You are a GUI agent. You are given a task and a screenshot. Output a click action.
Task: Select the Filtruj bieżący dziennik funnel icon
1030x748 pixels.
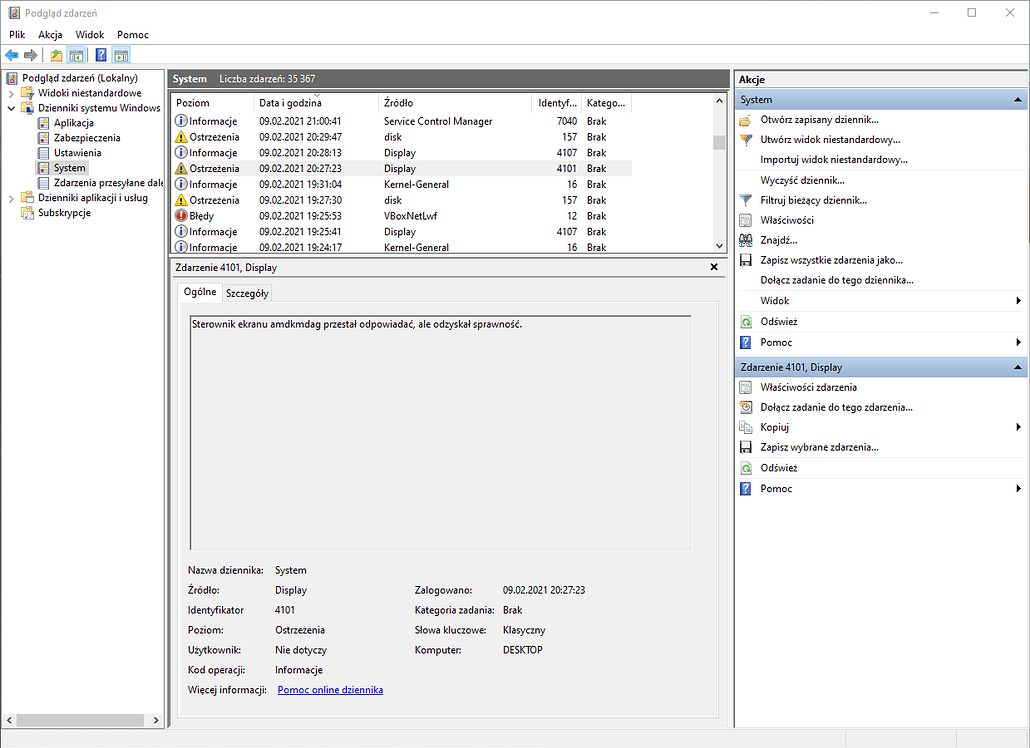coord(745,199)
